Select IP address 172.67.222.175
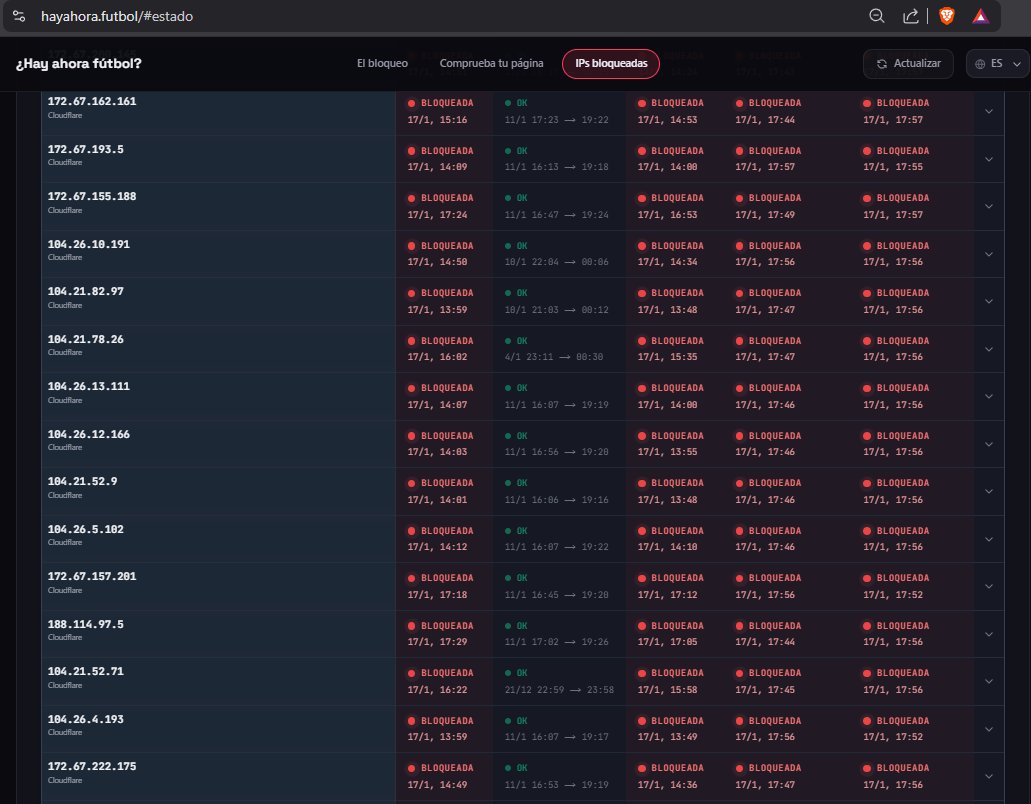Screen dimensions: 1031x804 92,767
